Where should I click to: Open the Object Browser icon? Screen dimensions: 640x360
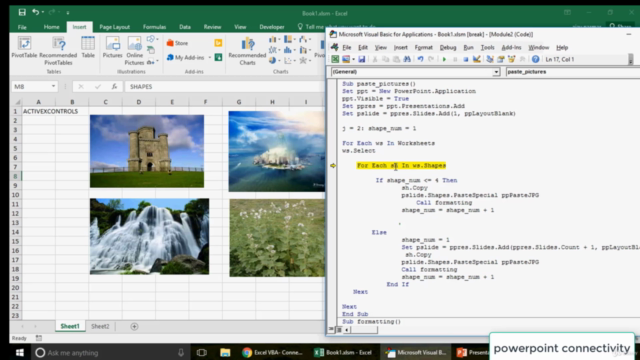click(511, 59)
